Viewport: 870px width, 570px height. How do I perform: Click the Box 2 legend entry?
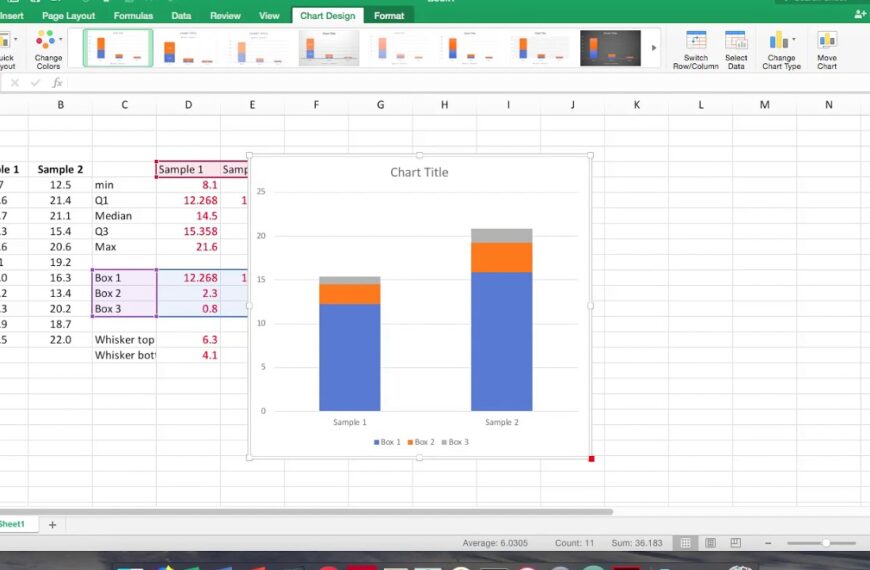tap(421, 442)
